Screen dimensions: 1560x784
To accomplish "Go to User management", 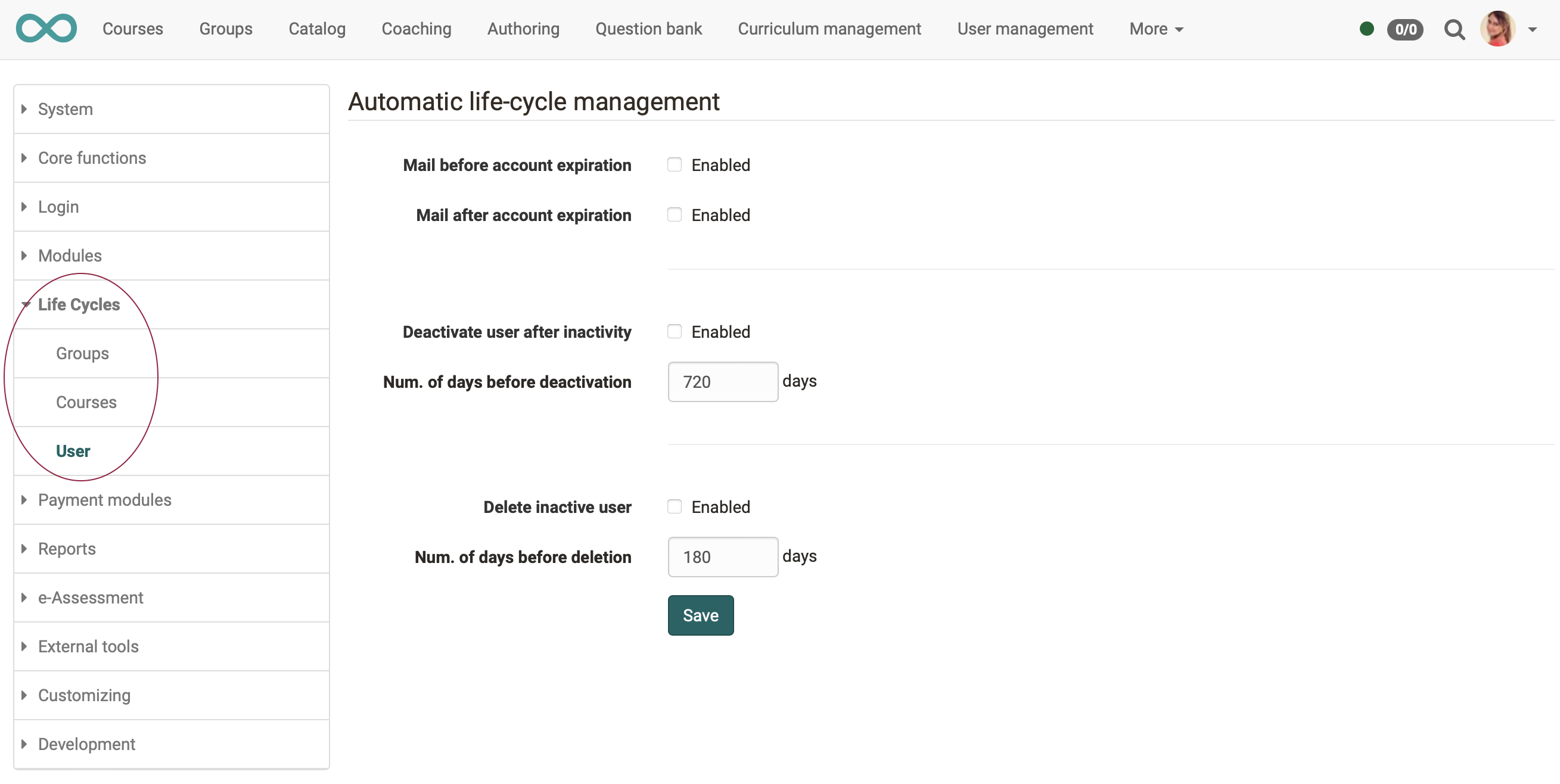I will (1025, 29).
